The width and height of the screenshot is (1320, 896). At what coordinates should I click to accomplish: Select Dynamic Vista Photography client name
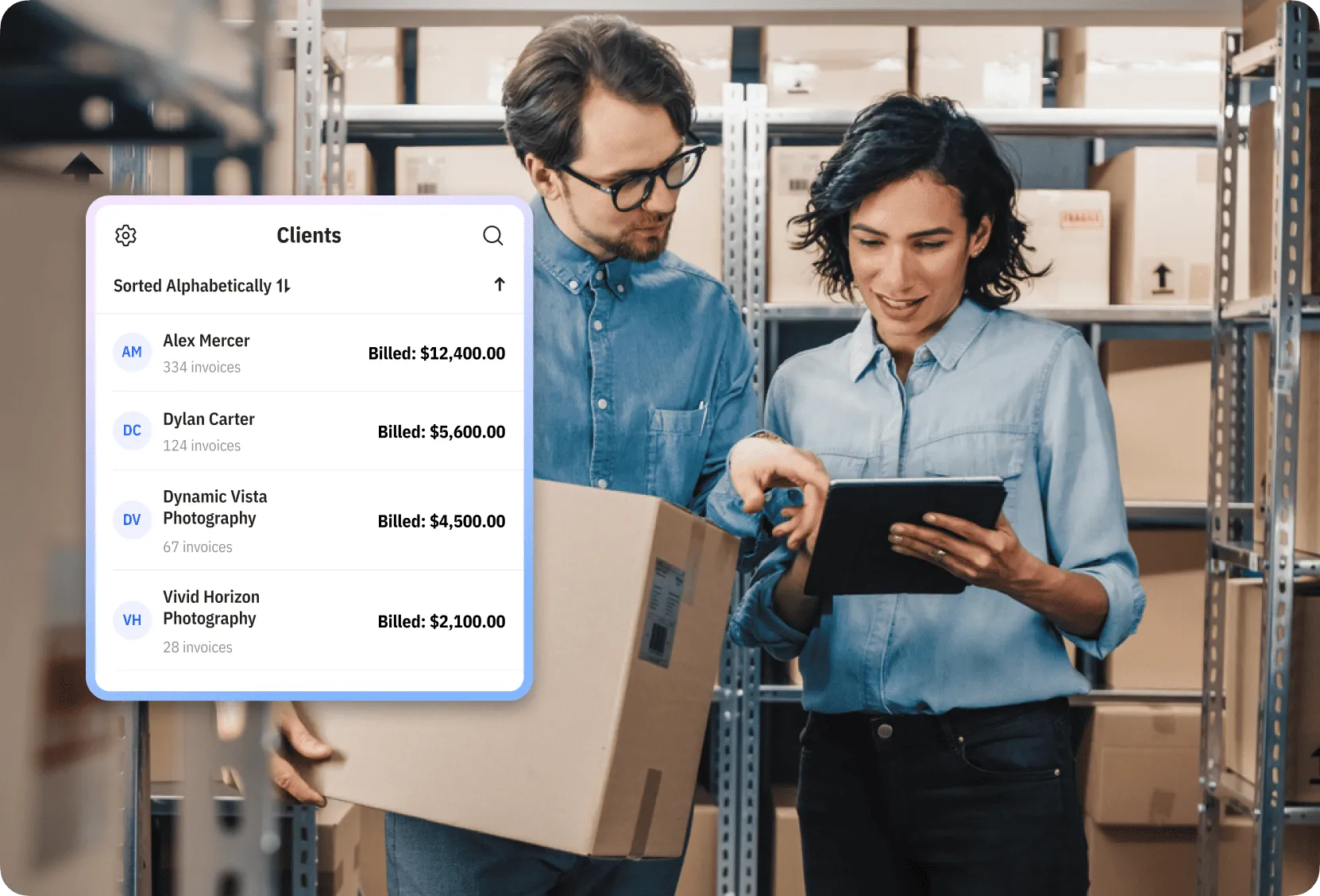click(214, 508)
